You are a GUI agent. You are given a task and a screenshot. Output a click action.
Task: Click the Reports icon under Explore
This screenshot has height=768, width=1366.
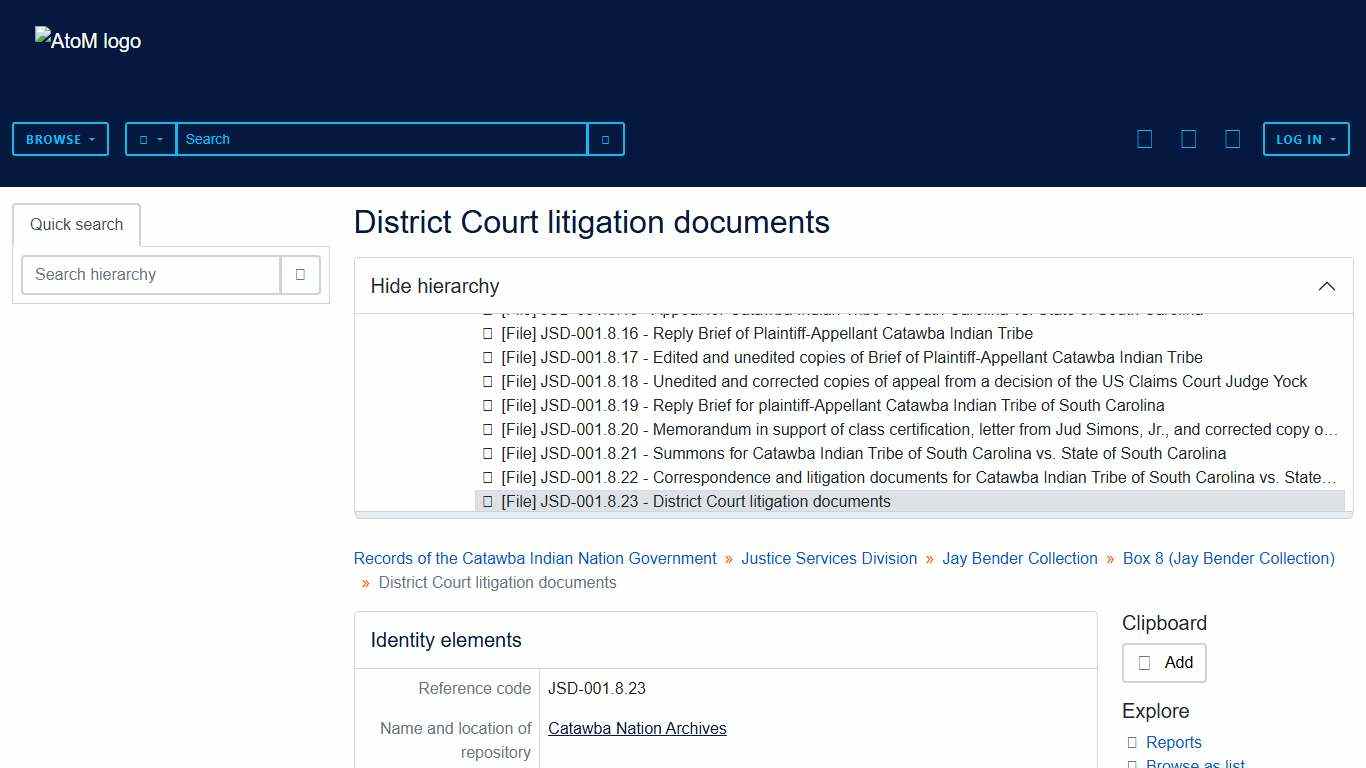point(1132,742)
